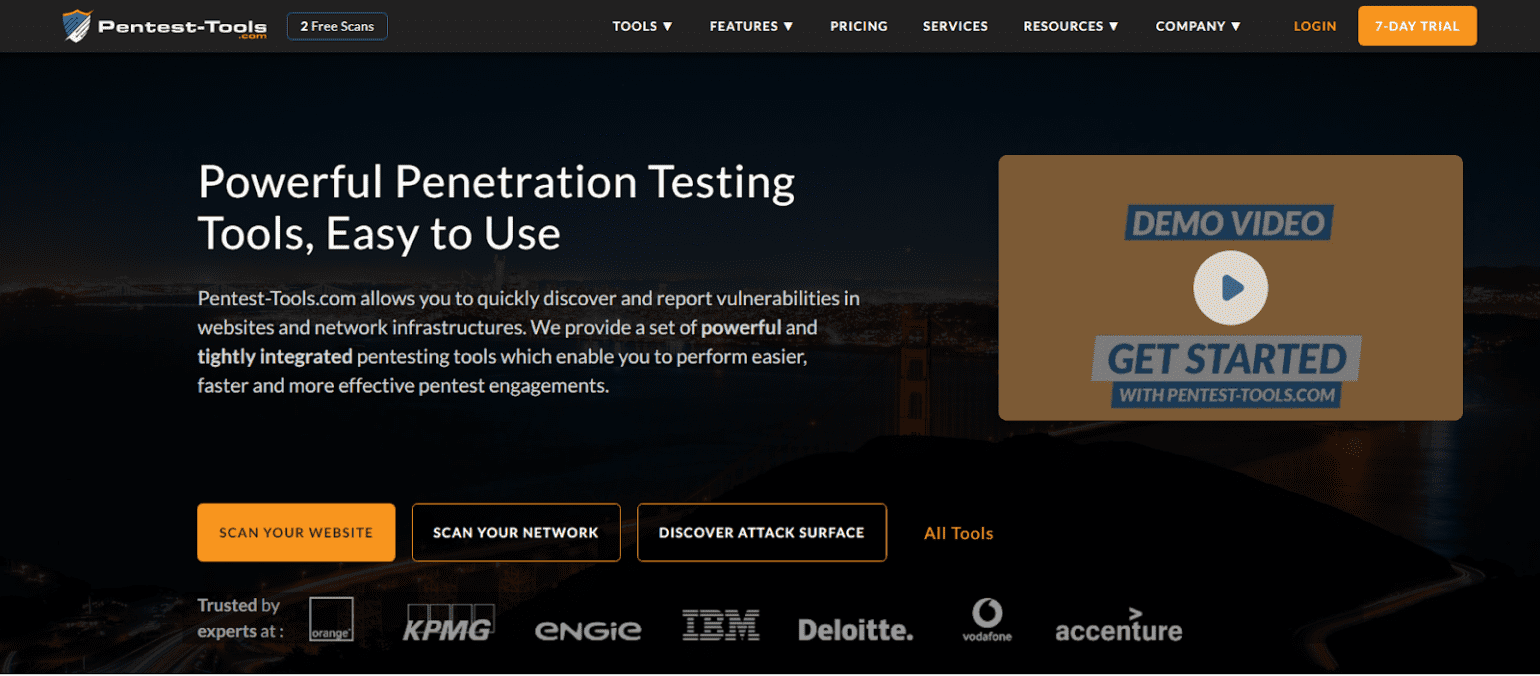The width and height of the screenshot is (1540, 676).
Task: Expand the FEATURES dropdown
Action: pyautogui.click(x=751, y=26)
